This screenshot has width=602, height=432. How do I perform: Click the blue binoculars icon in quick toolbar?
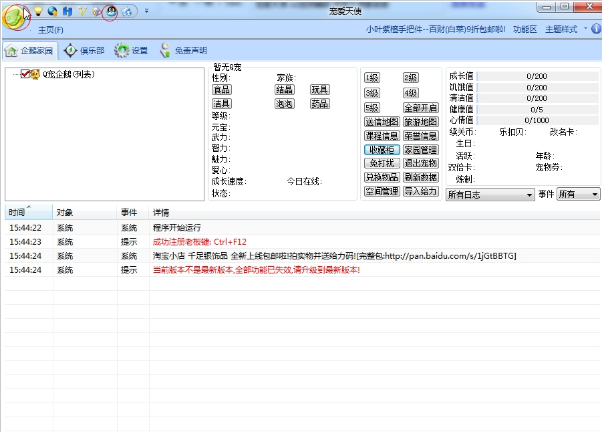point(67,10)
